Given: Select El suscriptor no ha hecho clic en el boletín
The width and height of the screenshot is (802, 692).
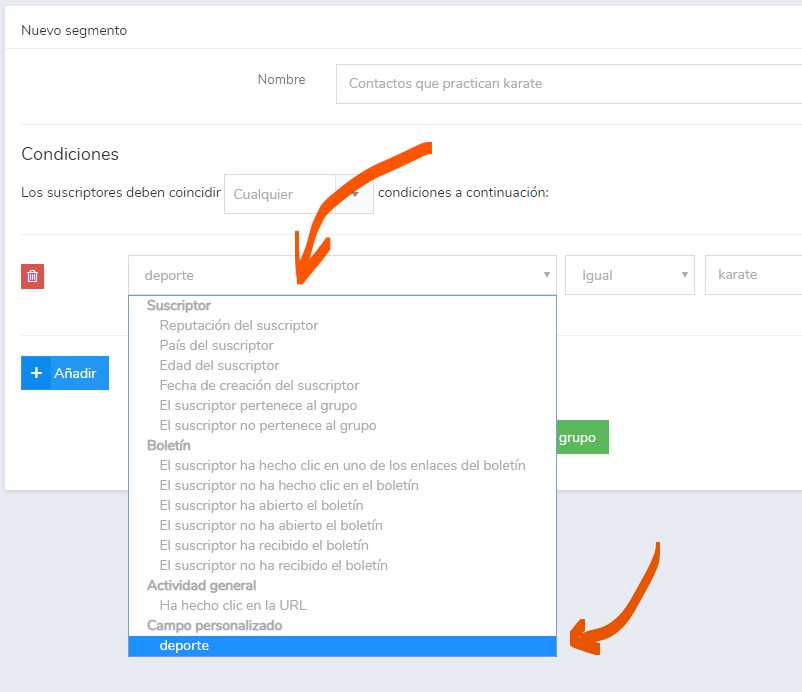Looking at the screenshot, I should point(342,485).
